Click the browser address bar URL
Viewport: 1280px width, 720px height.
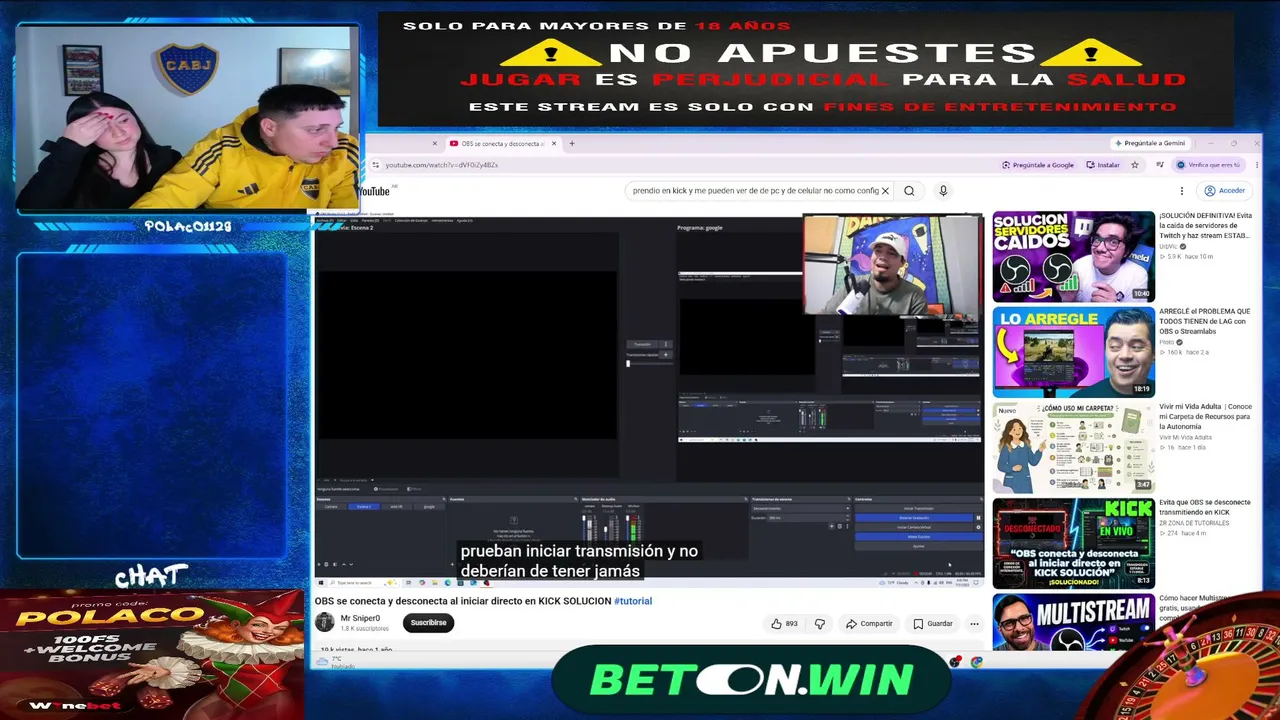(x=442, y=165)
